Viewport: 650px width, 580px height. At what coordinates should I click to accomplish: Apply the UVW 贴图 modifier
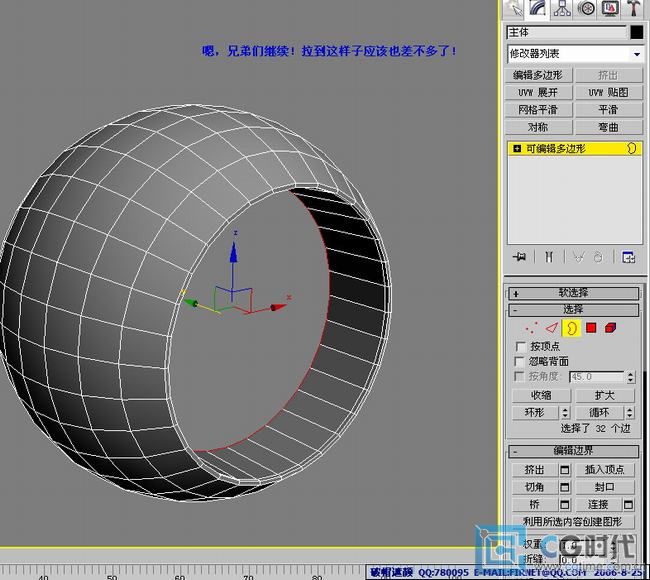tap(609, 92)
